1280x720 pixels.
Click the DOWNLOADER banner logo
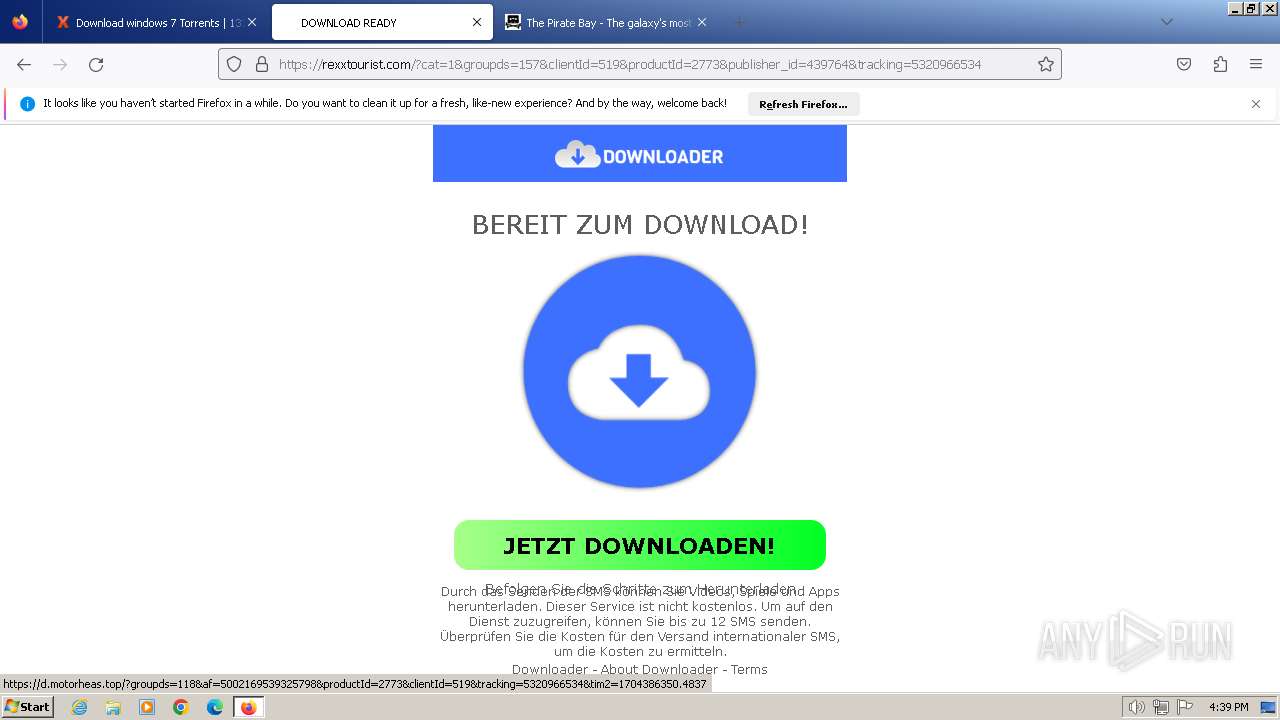pyautogui.click(x=639, y=155)
